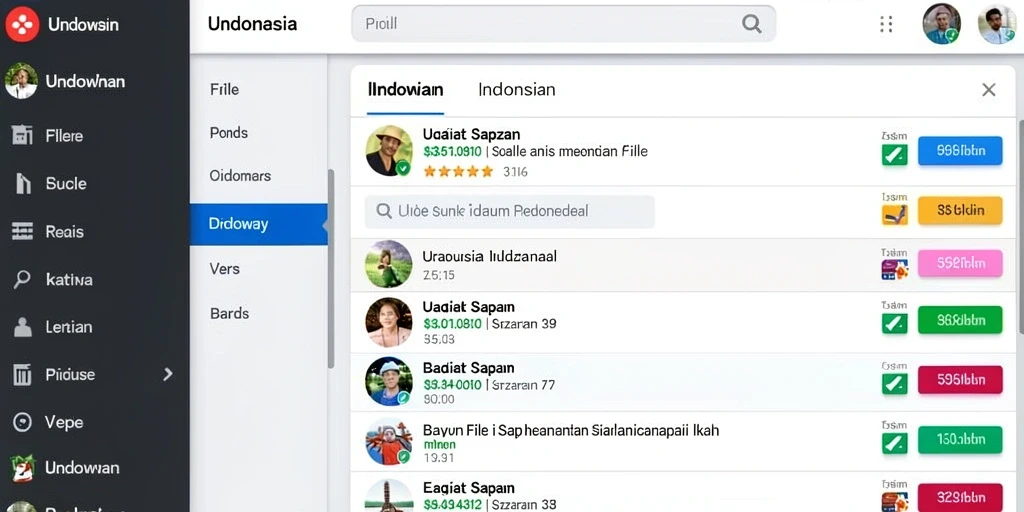Click green 150 button in Bayun File row
This screenshot has height=512, width=1024.
coord(960,440)
